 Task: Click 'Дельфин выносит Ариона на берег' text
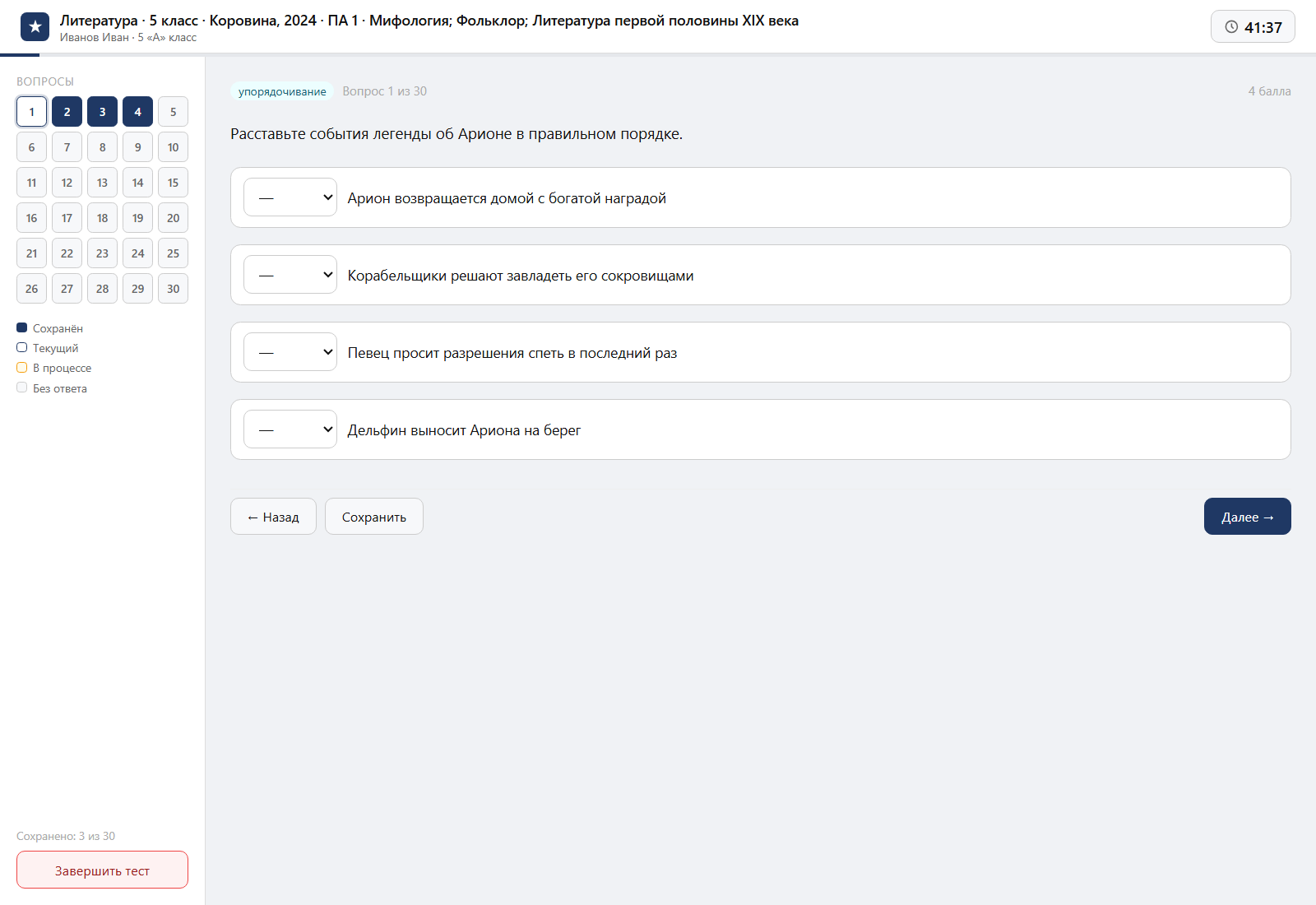[464, 430]
